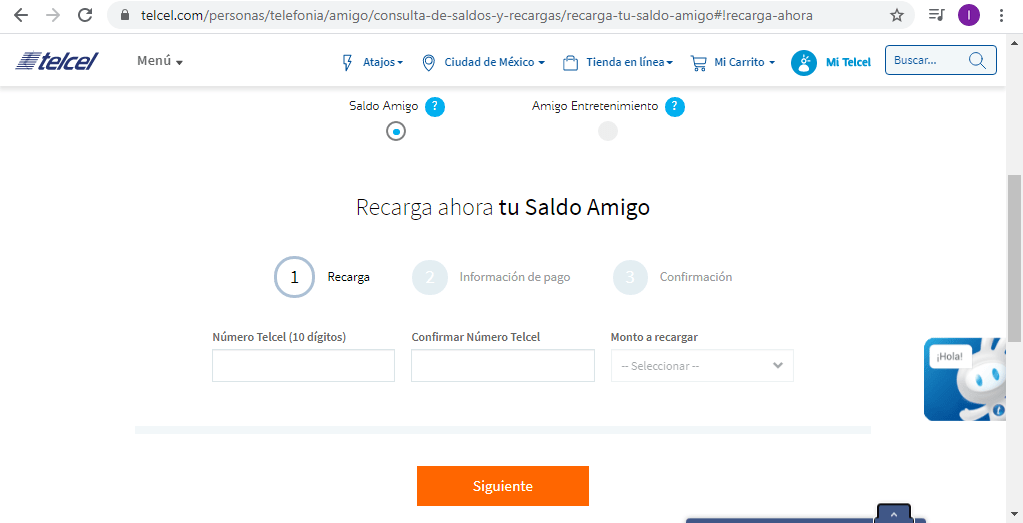Click the browser forward arrow
The image size is (1023, 523).
pyautogui.click(x=53, y=16)
